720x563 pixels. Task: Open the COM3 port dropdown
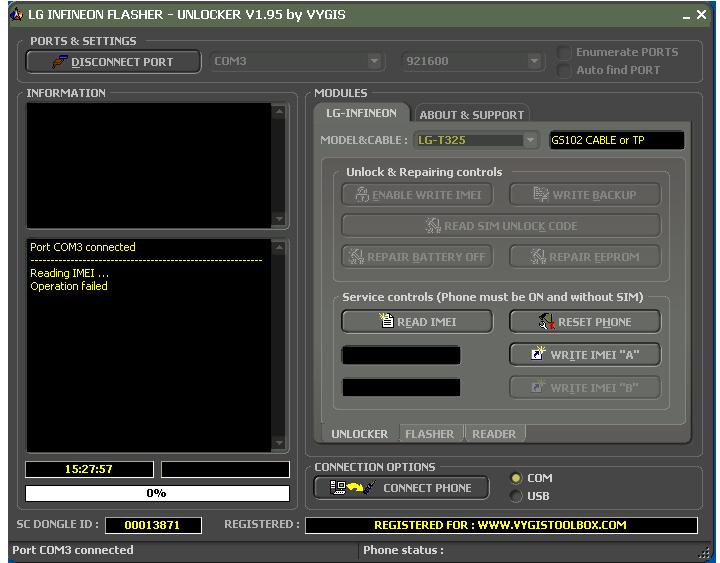pyautogui.click(x=374, y=61)
